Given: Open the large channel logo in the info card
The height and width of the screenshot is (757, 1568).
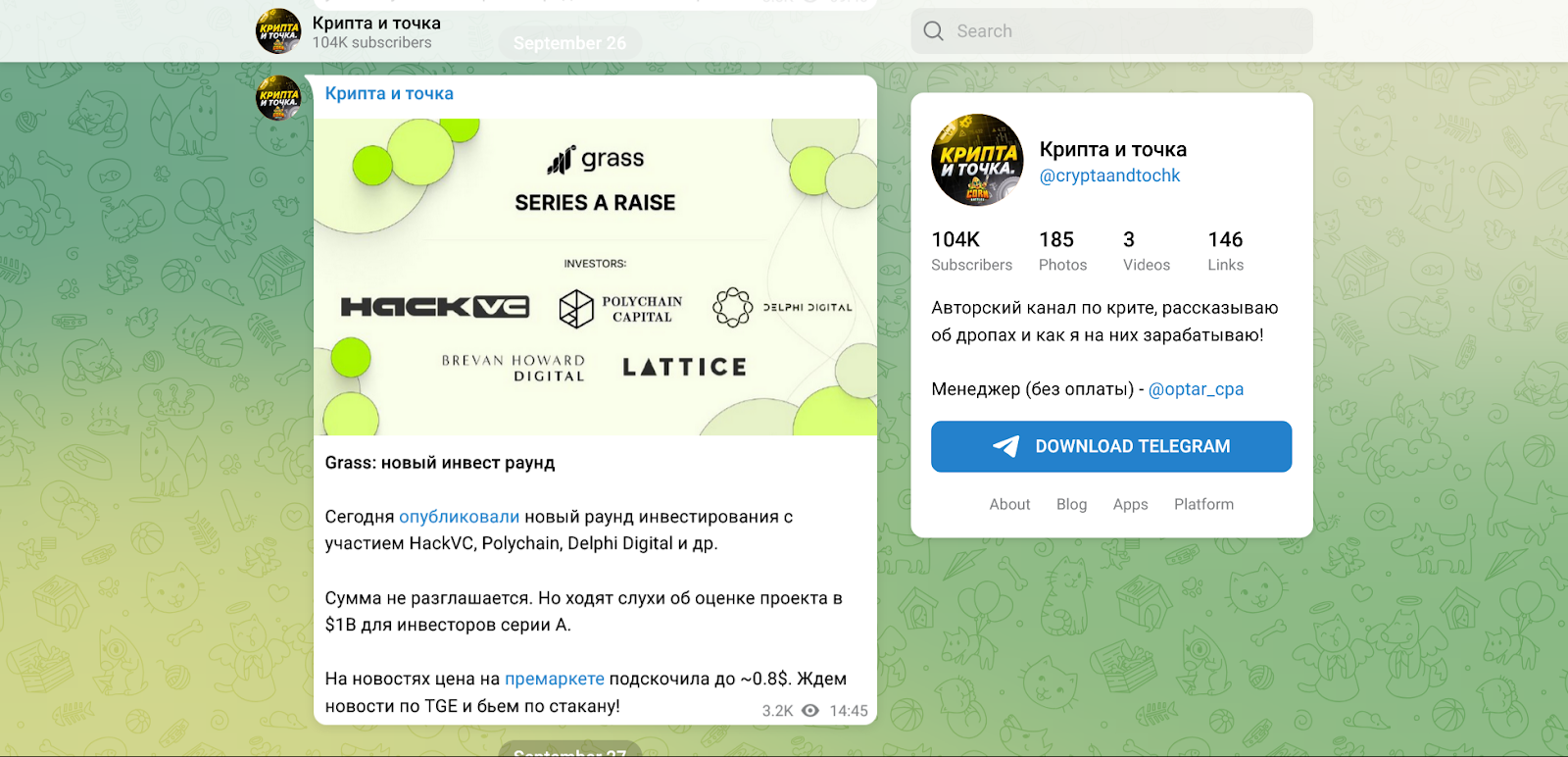Looking at the screenshot, I should pyautogui.click(x=977, y=160).
